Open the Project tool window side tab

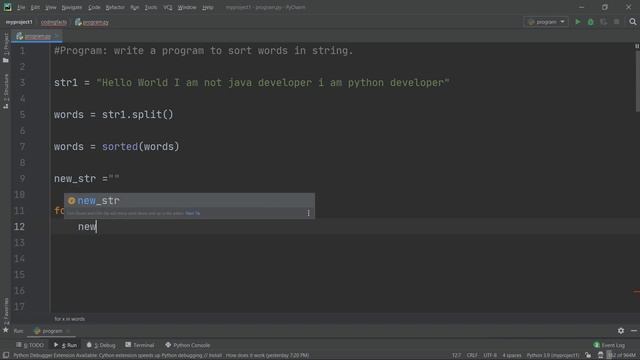click(6, 48)
